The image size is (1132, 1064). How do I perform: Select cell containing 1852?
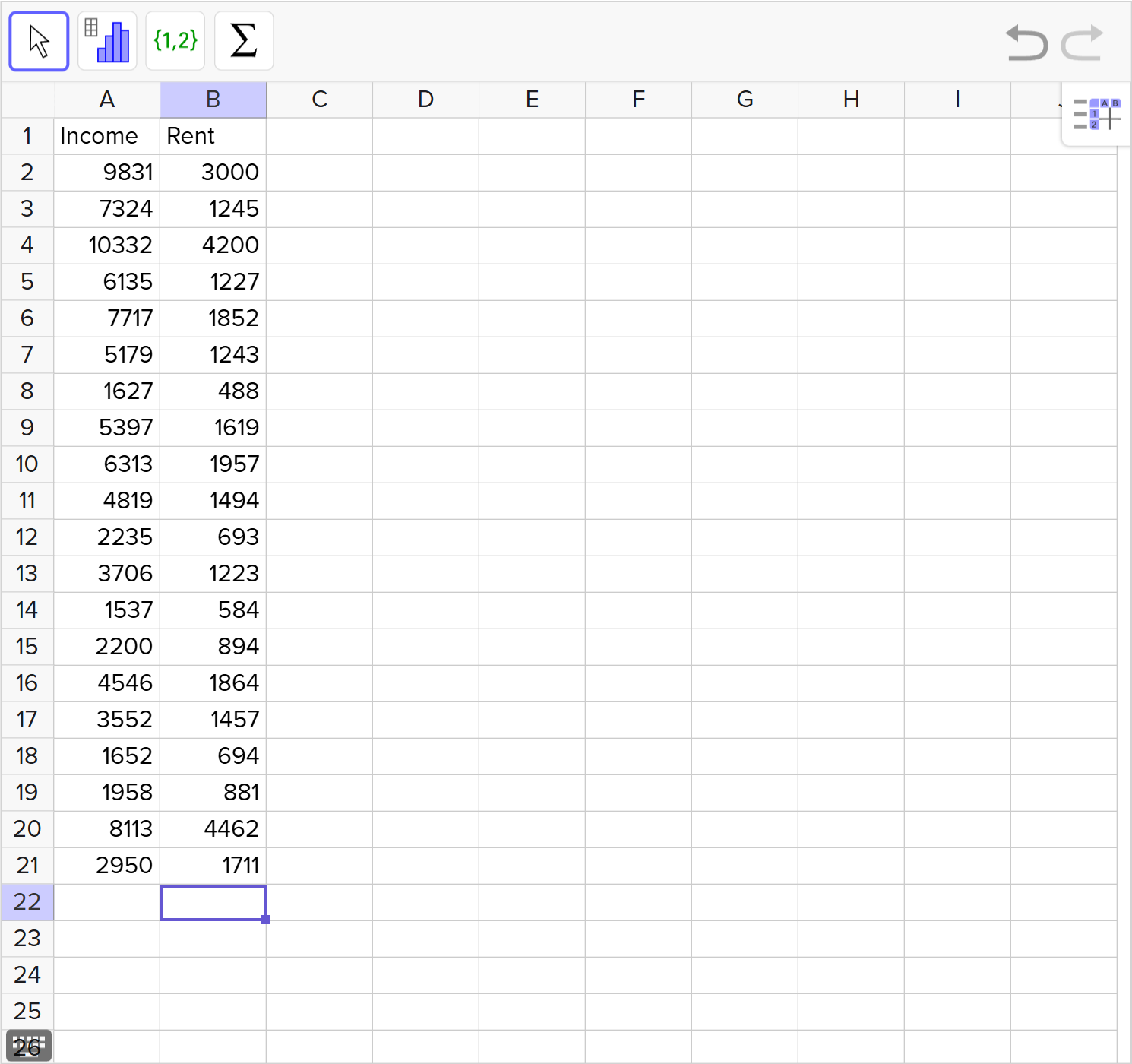[x=213, y=318]
